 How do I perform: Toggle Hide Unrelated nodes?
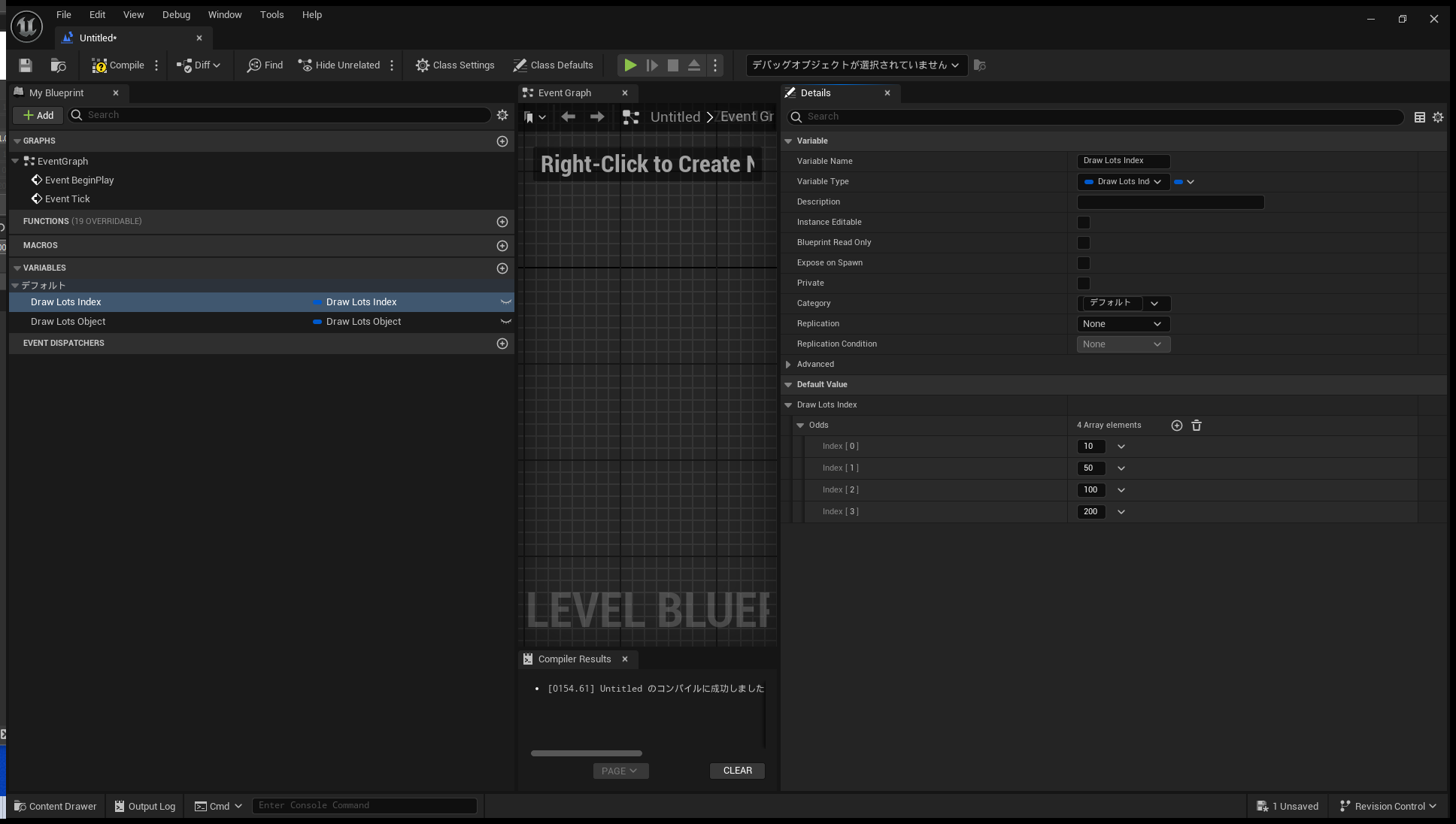click(x=339, y=65)
